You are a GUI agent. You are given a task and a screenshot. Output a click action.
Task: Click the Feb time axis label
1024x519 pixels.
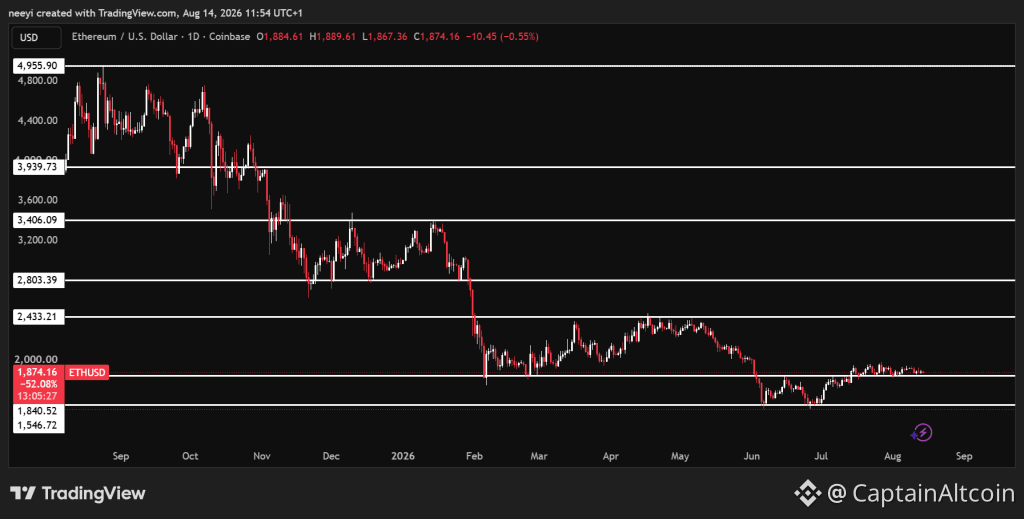pyautogui.click(x=474, y=456)
